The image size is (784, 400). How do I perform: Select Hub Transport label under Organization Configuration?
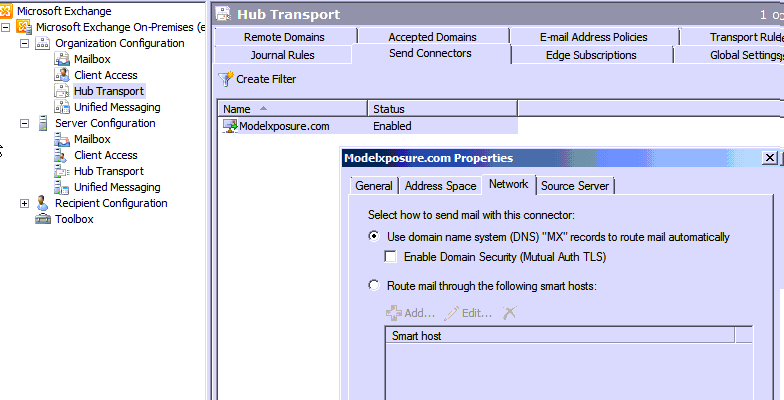(109, 91)
